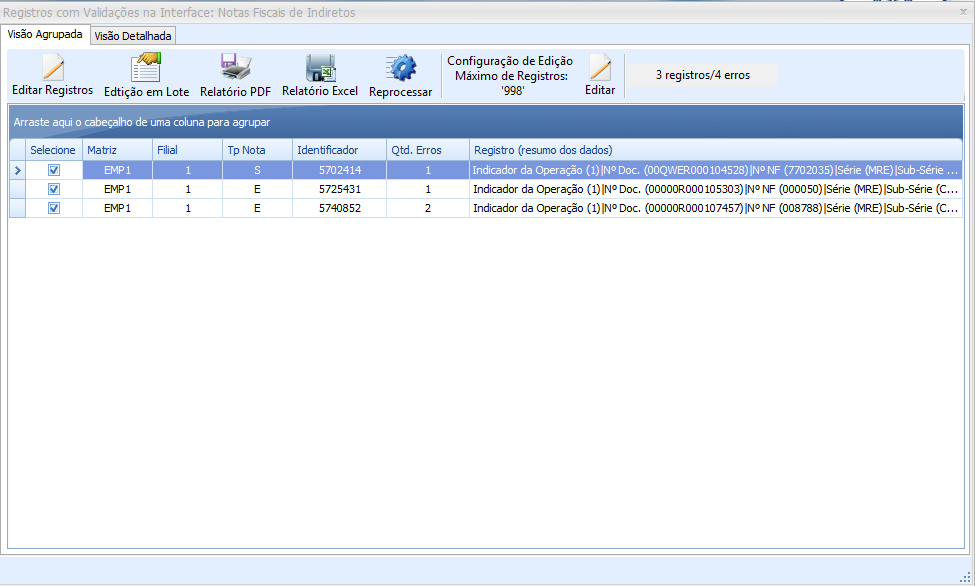Viewport: 975px width, 586px height.
Task: Generate the Relatório PDF report
Action: 235,68
